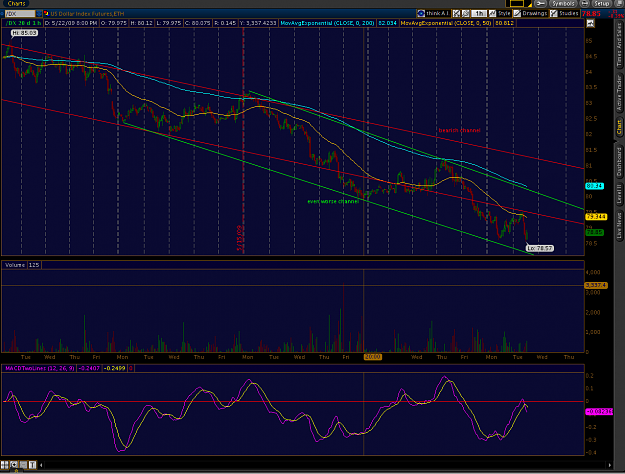The image size is (625, 474).
Task: Click the right scroll arrow at bottom-right
Action: (x=609, y=465)
